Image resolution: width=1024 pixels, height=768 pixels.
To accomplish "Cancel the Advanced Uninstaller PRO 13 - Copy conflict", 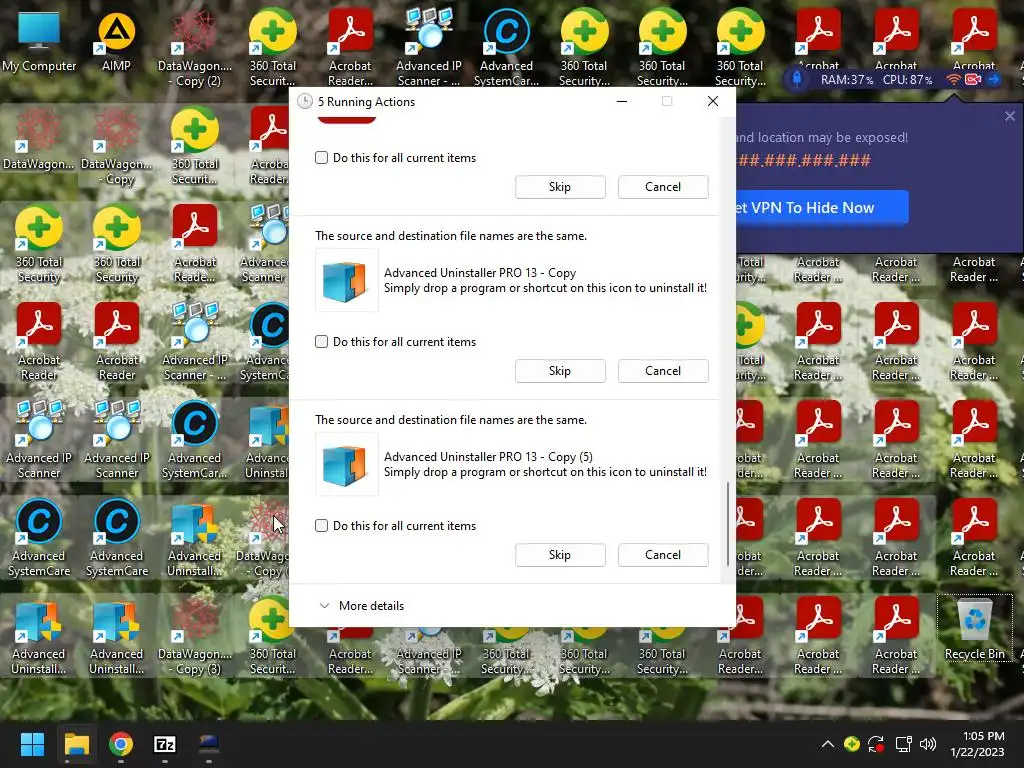I will coord(663,370).
